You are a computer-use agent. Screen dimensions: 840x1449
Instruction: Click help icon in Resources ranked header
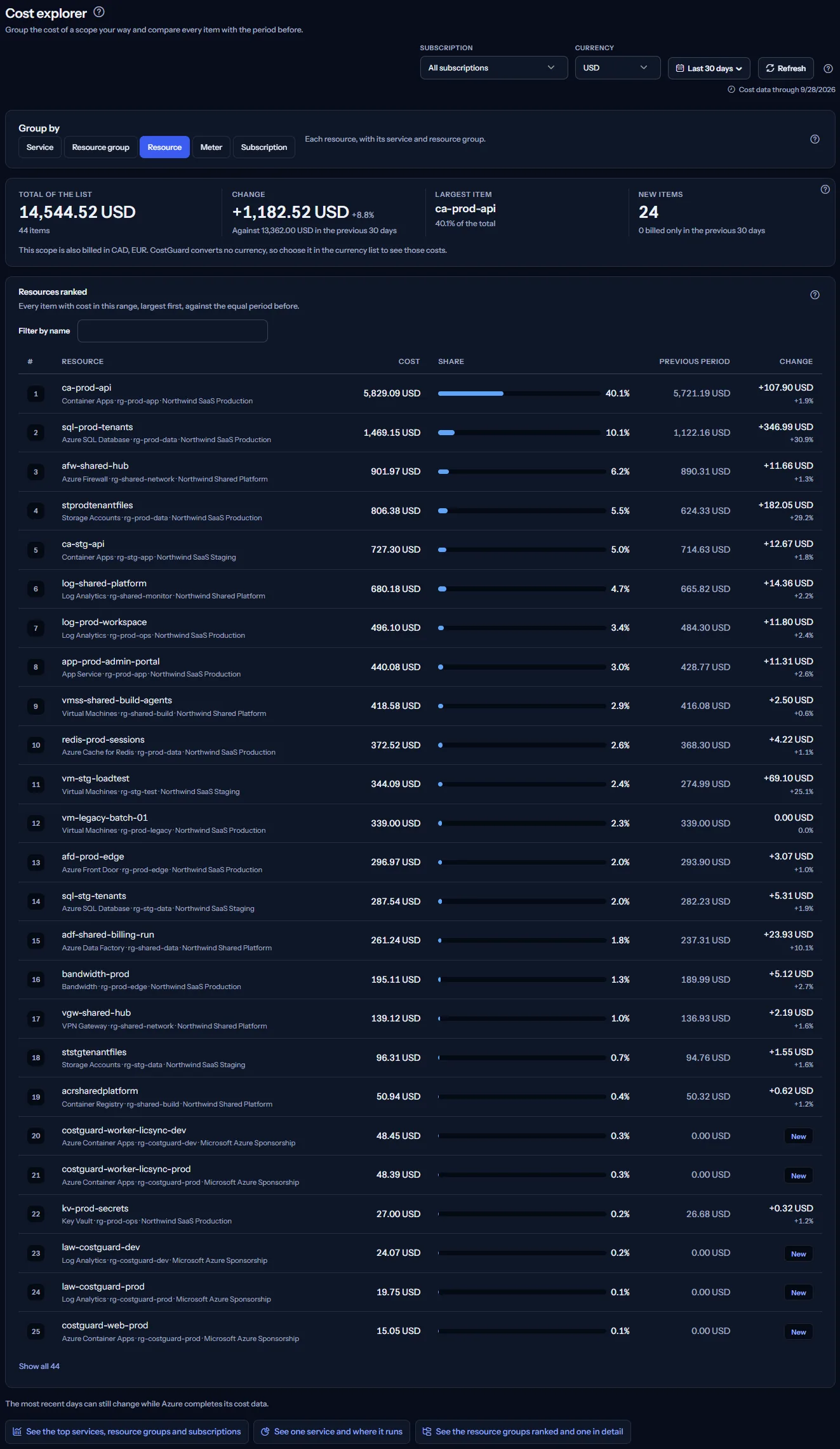(x=815, y=295)
